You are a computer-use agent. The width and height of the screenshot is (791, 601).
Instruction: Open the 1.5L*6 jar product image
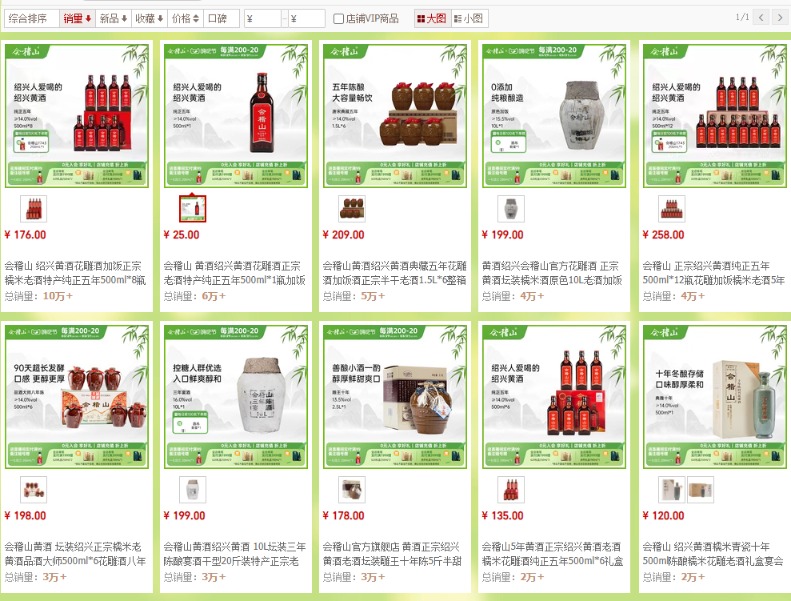pos(395,116)
